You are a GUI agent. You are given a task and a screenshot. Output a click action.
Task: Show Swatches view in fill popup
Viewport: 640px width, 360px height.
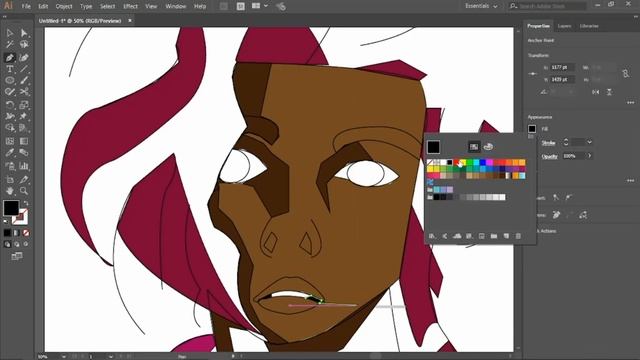tap(474, 147)
